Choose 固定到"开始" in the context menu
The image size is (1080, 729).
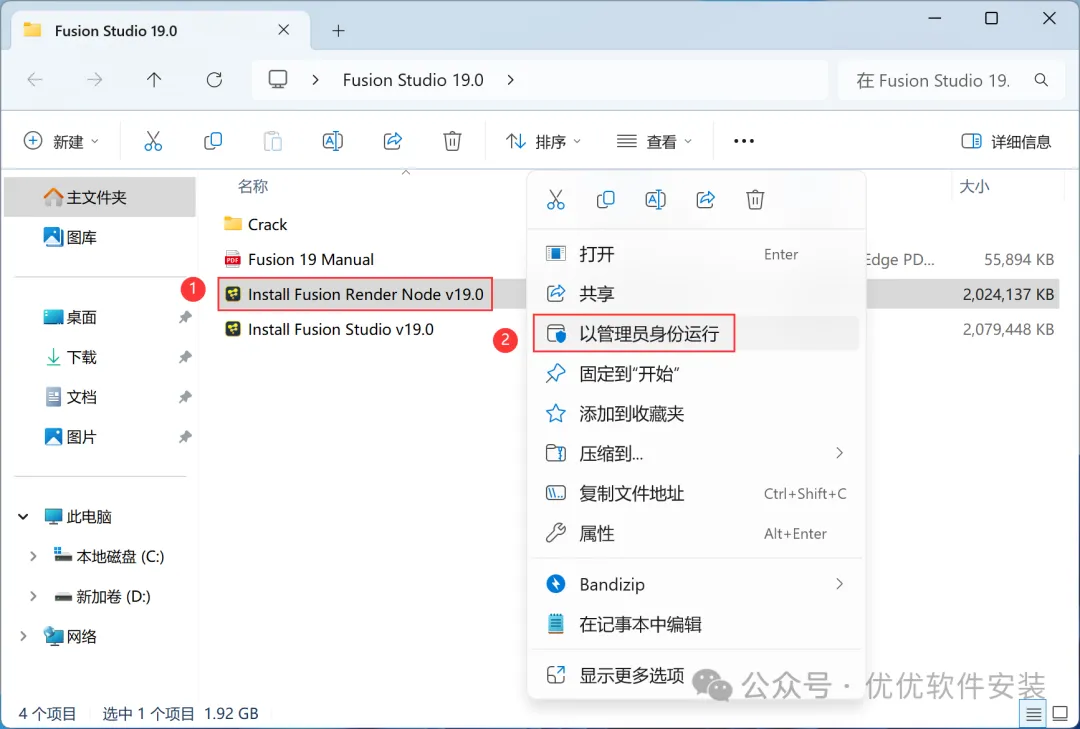[x=696, y=373]
